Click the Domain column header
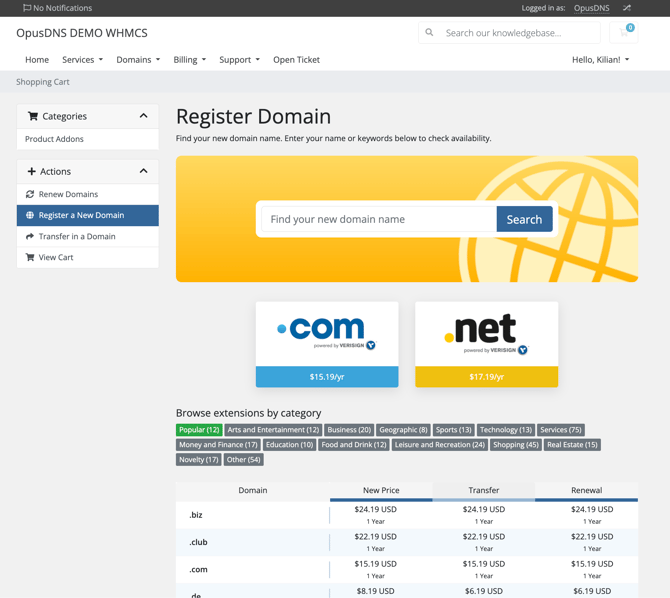This screenshot has width=670, height=598. [x=253, y=490]
